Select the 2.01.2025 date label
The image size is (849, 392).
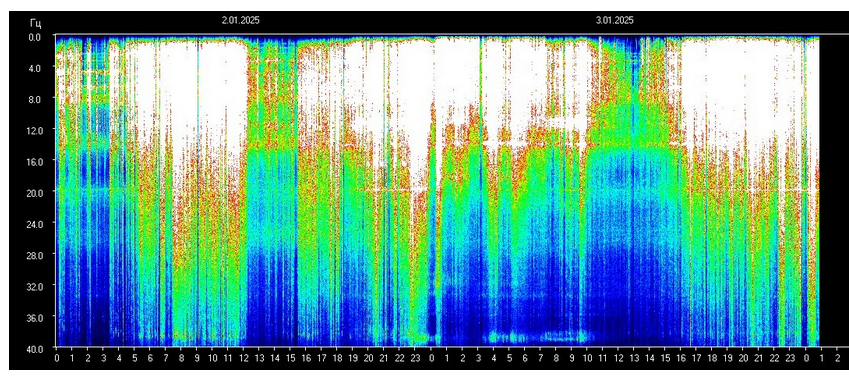point(240,21)
